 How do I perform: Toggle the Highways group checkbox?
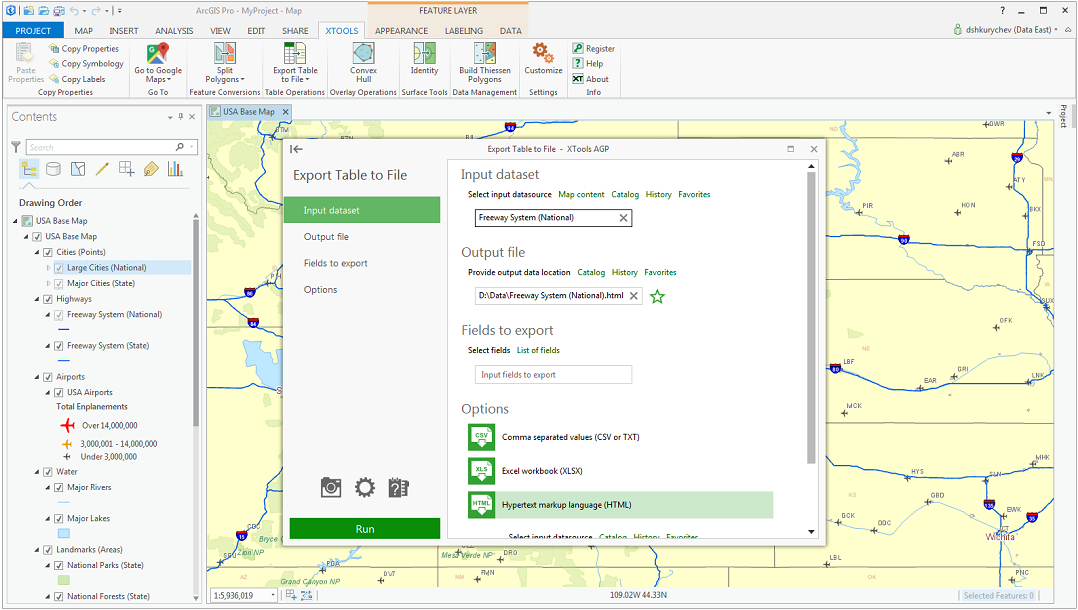[48, 299]
